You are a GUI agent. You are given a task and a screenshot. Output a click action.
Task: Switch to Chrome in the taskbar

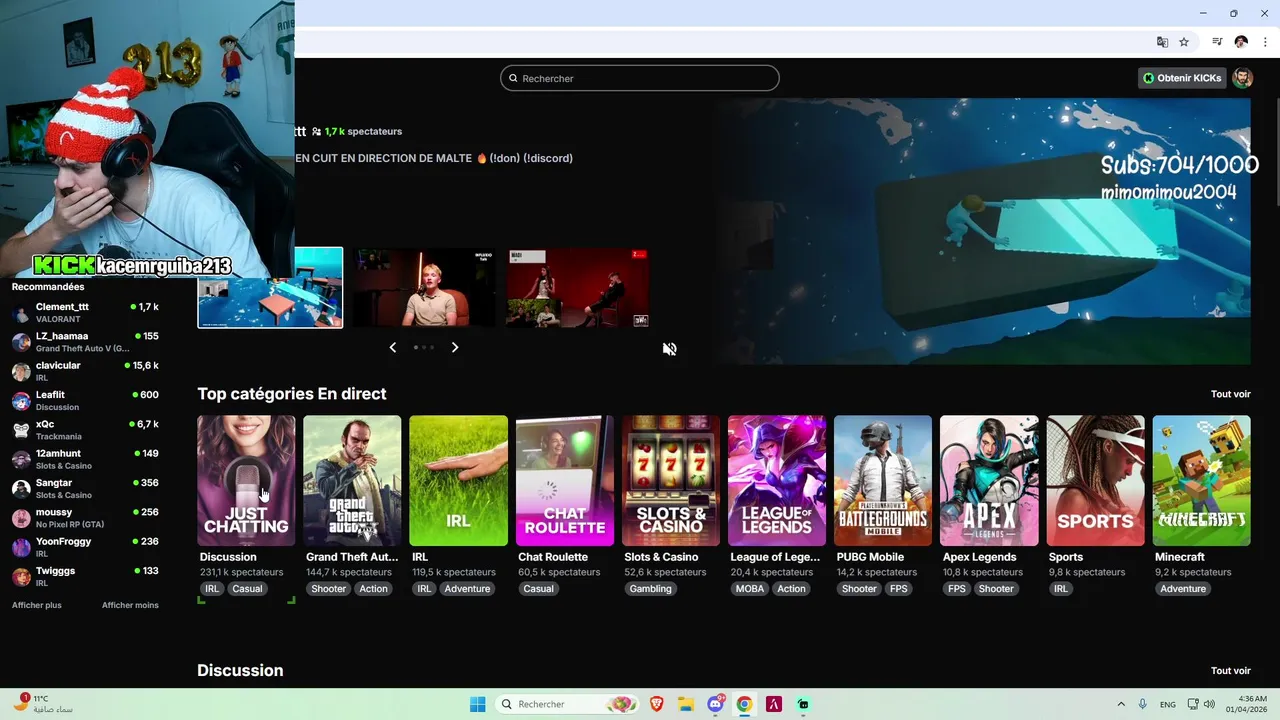tap(744, 704)
